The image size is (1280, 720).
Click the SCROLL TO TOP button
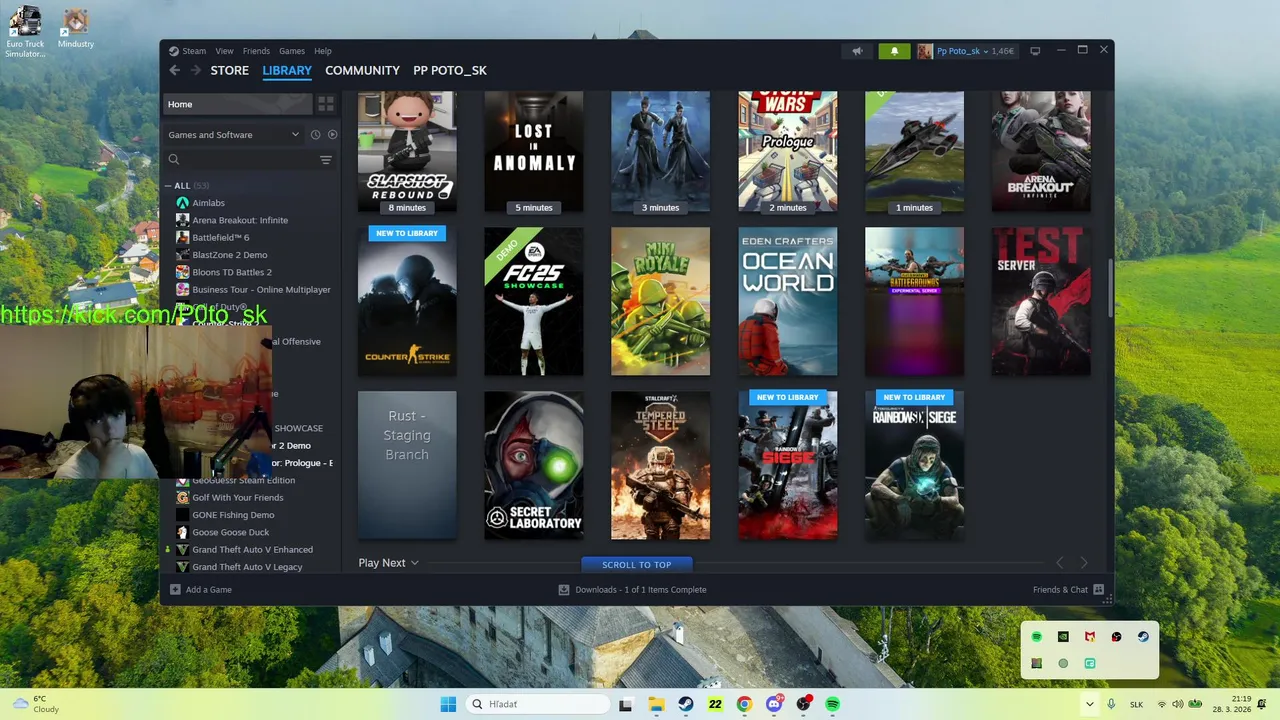tap(637, 565)
